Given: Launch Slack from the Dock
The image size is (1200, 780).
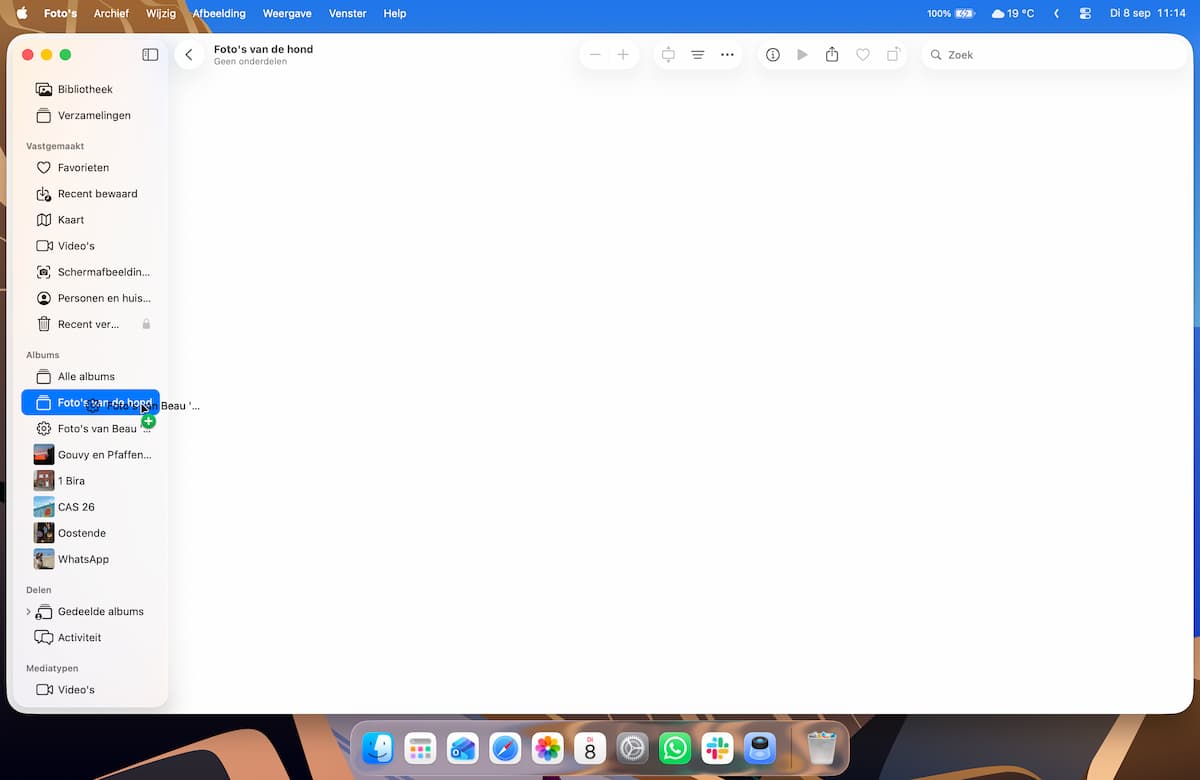Looking at the screenshot, I should tap(717, 748).
